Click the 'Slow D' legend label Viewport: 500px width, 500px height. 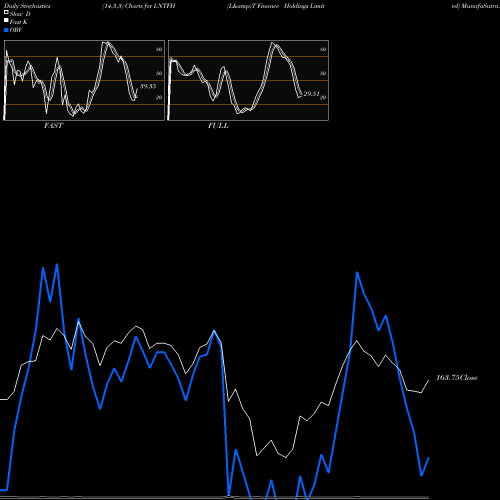pos(20,14)
